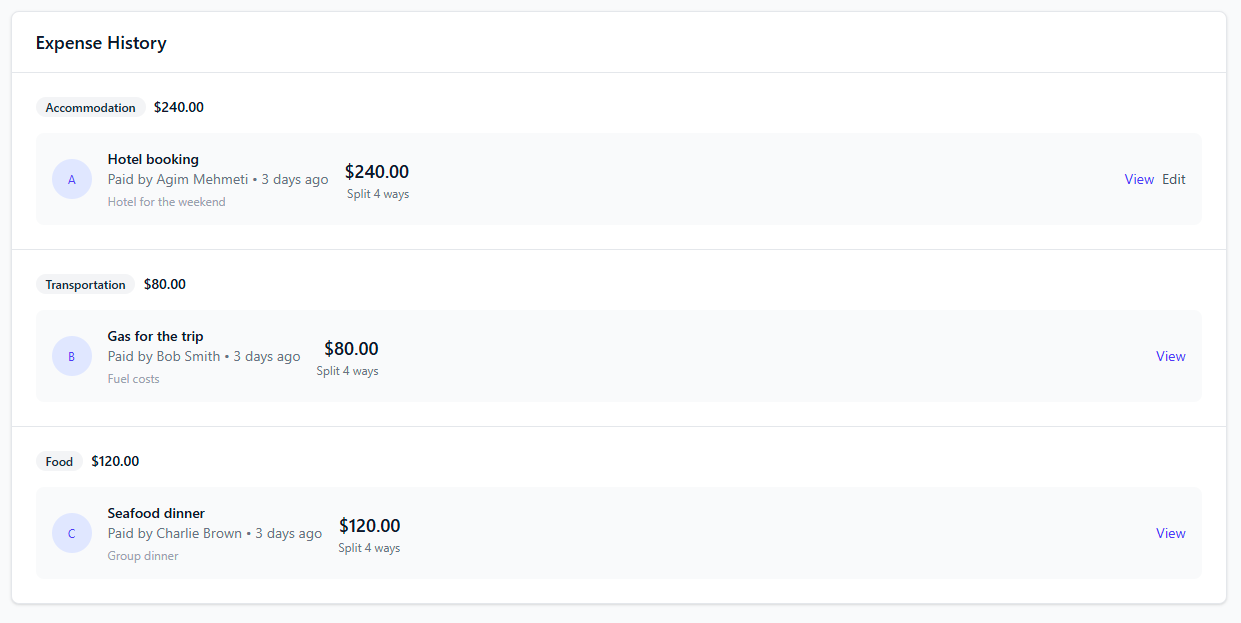This screenshot has height=623, width=1241.
Task: Click the $80.00 amount on Gas expense
Action: (x=351, y=348)
